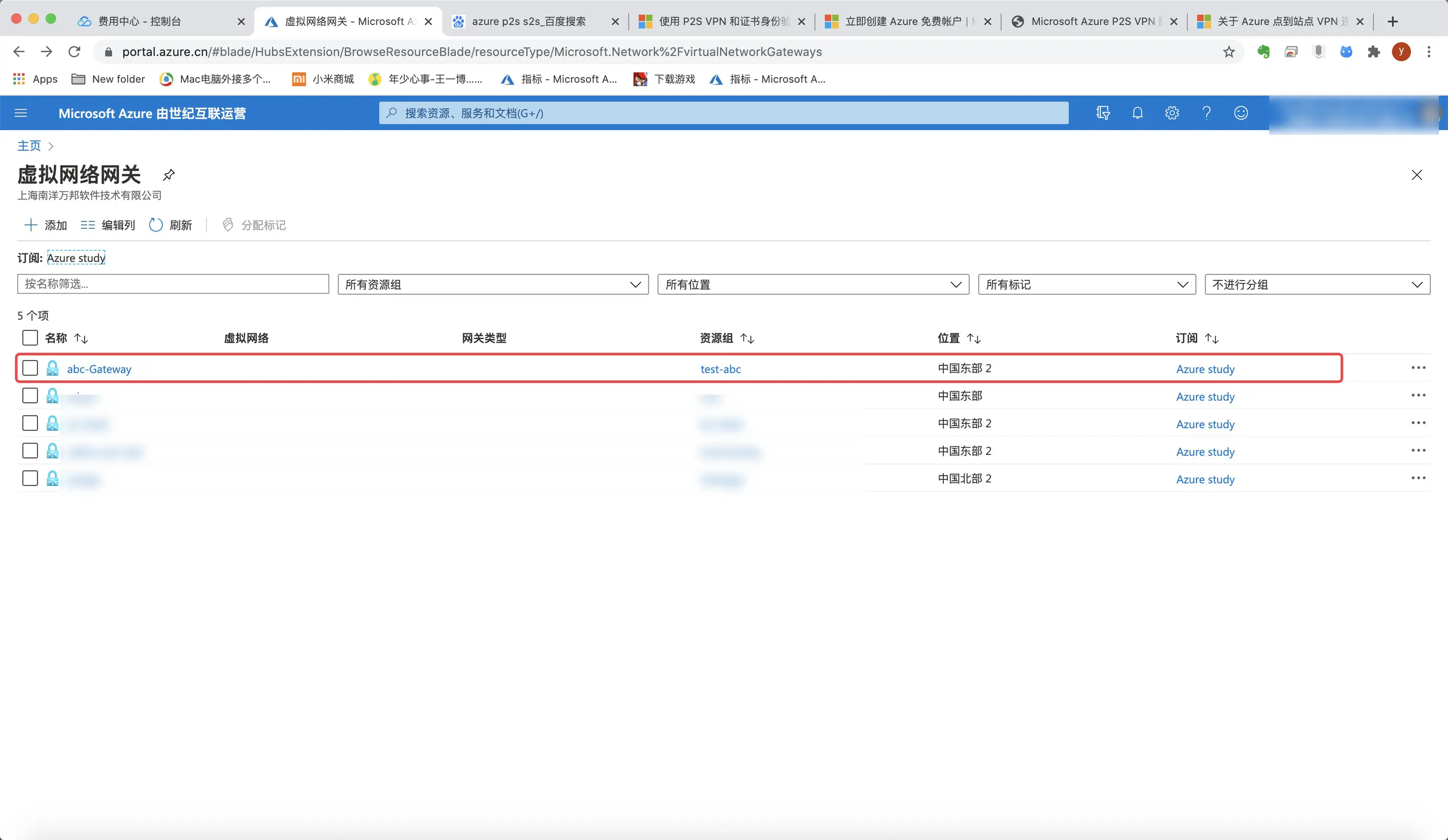Open the directory and subscription filter icon
Image resolution: width=1448 pixels, height=840 pixels.
click(1103, 113)
